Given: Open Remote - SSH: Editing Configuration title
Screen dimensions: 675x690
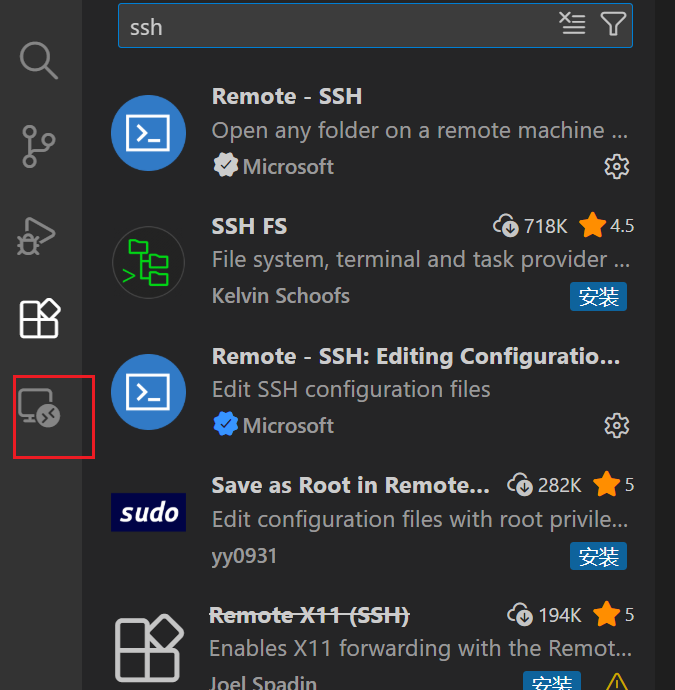Looking at the screenshot, I should coord(416,356).
